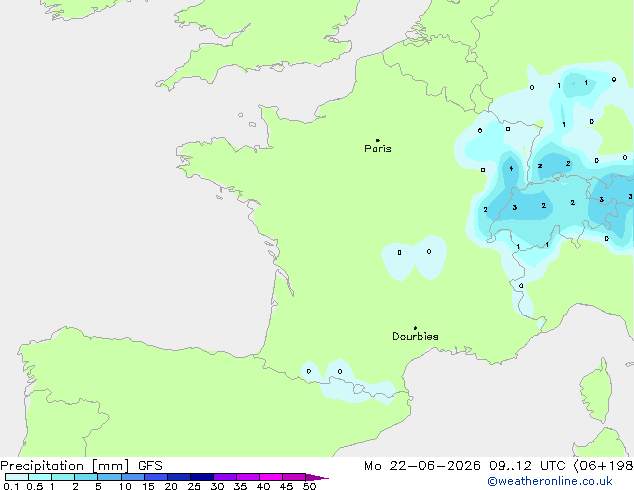Viewport: 634px width, 490px height.
Task: Pick the legend swatch between 10 and 15
Action: pyautogui.click(x=132, y=477)
